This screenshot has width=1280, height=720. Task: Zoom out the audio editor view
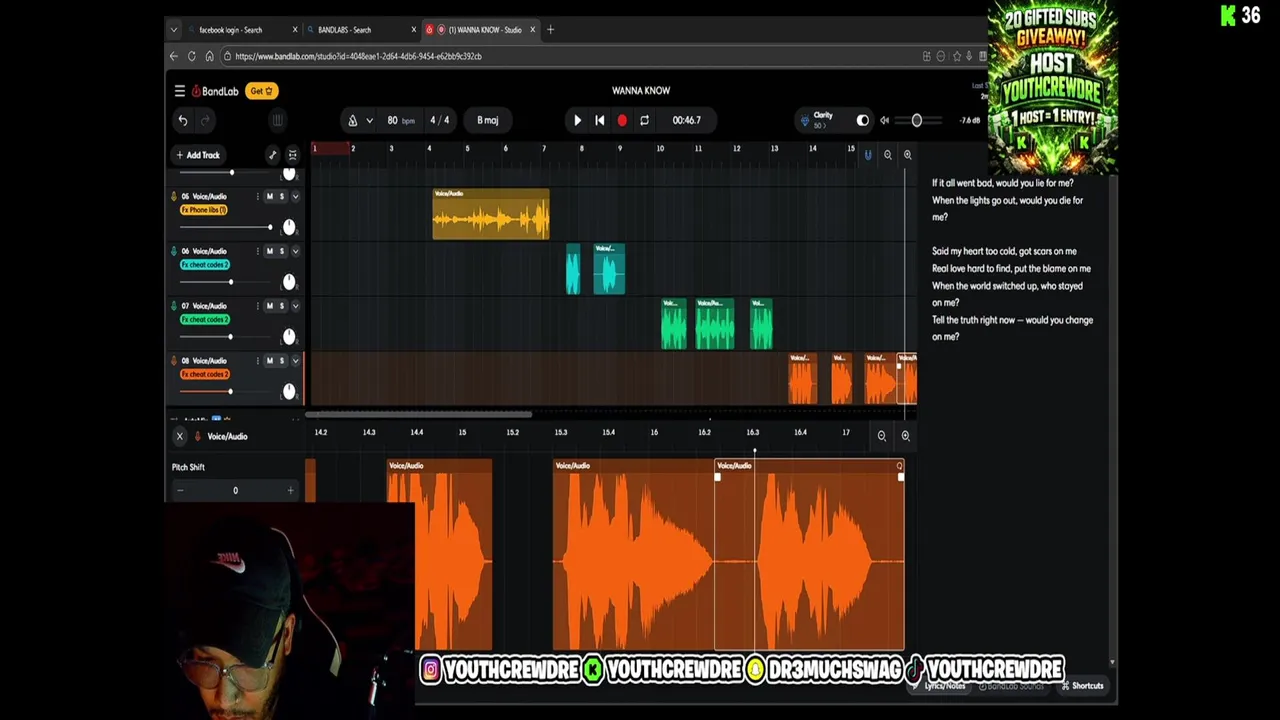coord(882,436)
